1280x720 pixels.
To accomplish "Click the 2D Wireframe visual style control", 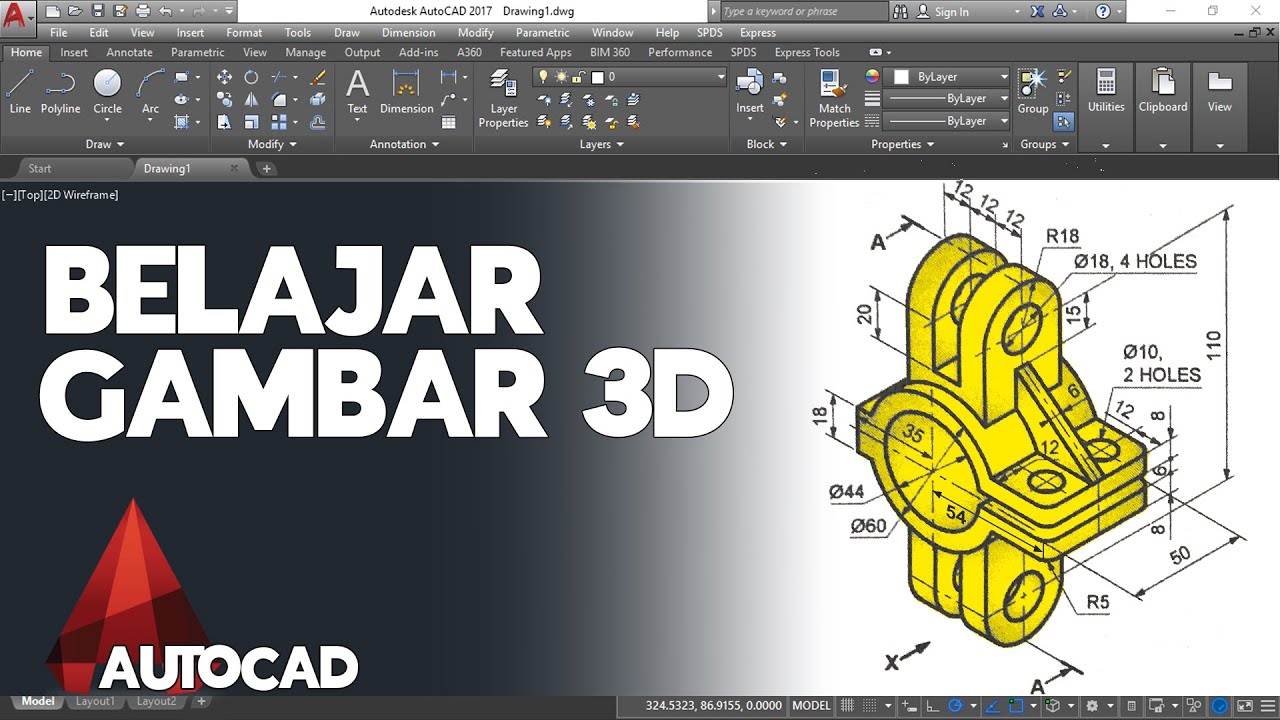I will click(x=83, y=195).
